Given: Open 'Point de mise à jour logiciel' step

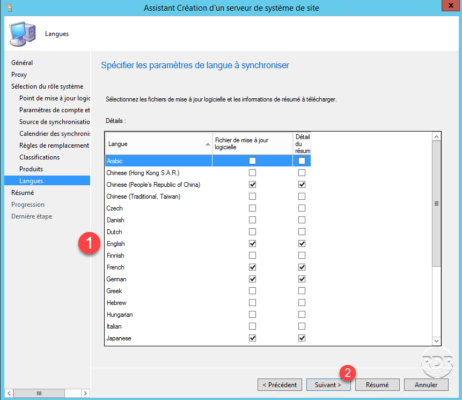Looking at the screenshot, I should coord(55,98).
